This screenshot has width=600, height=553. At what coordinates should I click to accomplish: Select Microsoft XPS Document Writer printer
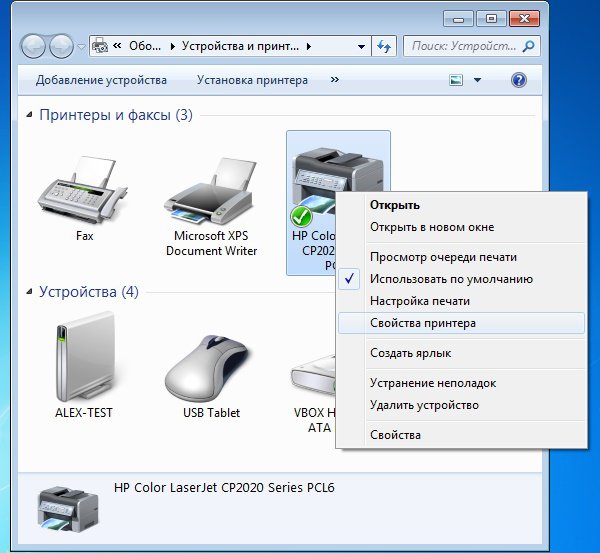[210, 191]
